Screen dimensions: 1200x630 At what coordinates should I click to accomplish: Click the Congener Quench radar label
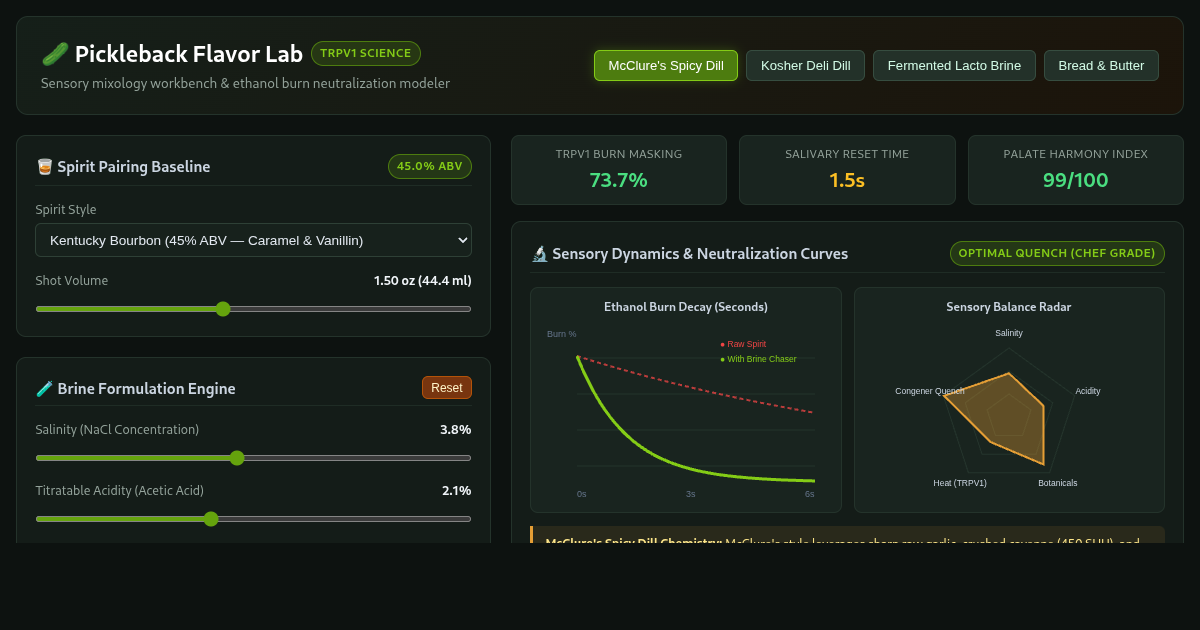(930, 391)
